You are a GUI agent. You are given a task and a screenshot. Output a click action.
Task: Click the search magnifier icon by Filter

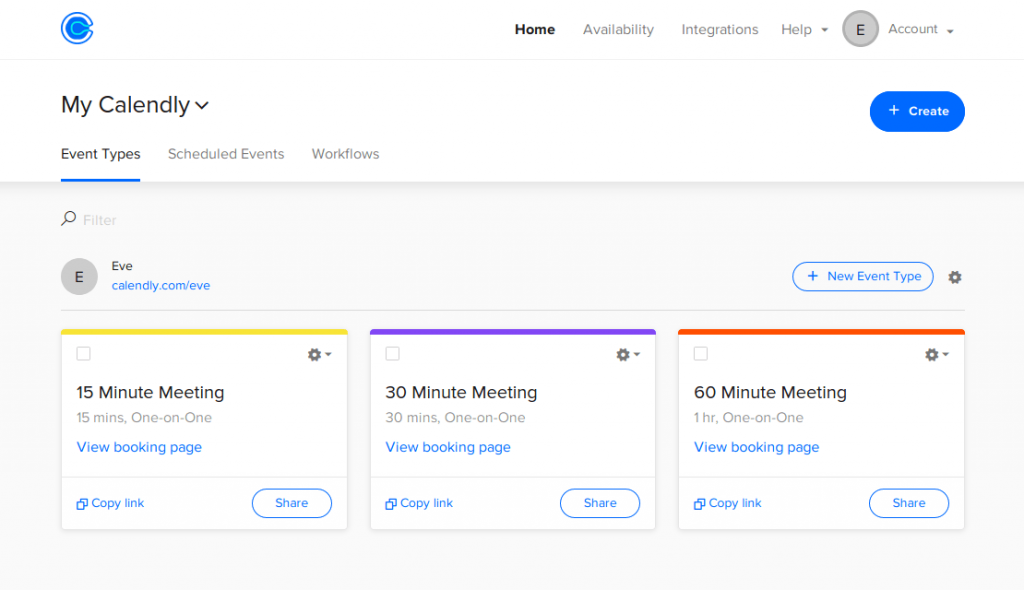point(69,218)
